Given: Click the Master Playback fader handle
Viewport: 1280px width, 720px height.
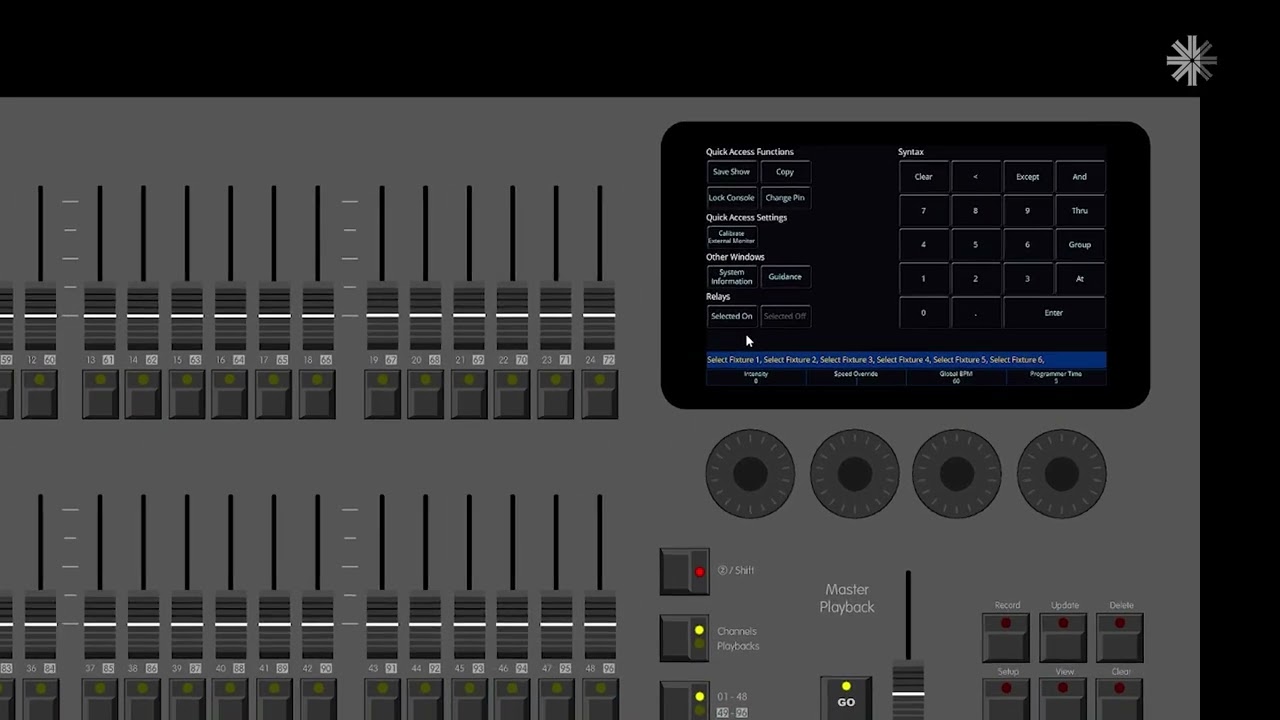Looking at the screenshot, I should click(x=908, y=692).
